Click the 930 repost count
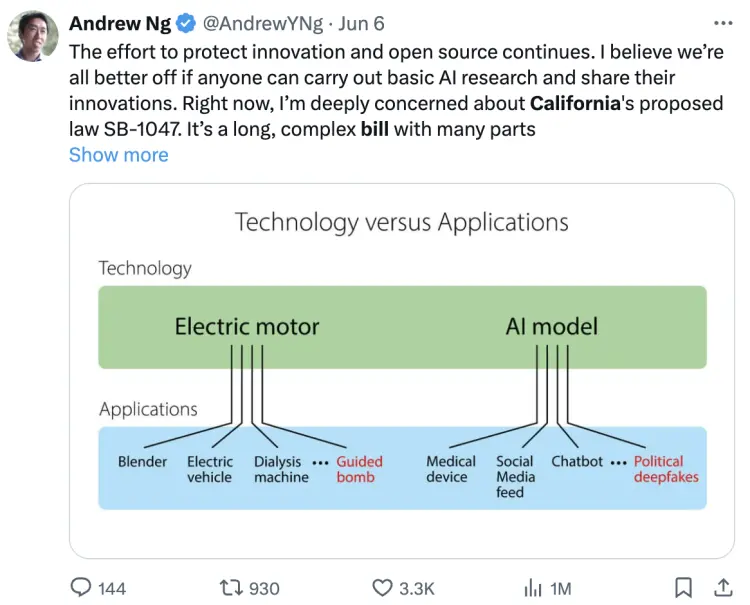This screenshot has height=605, width=750. click(264, 588)
